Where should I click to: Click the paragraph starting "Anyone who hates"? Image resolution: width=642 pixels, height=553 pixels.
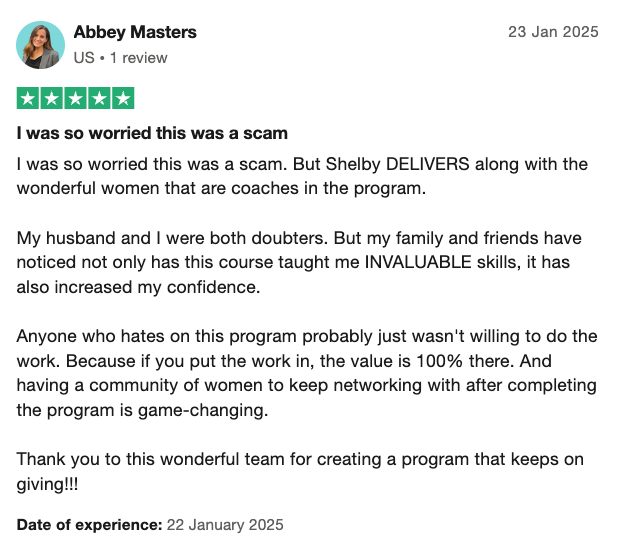tap(307, 373)
